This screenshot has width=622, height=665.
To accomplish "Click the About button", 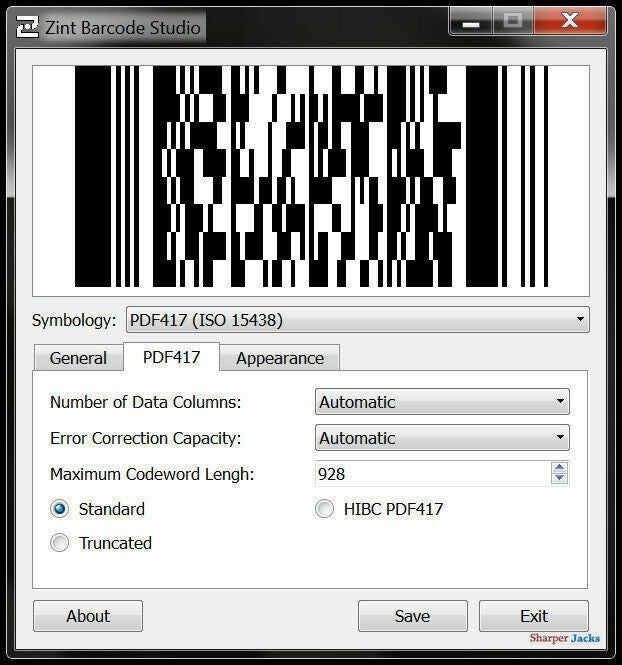I will [88, 616].
